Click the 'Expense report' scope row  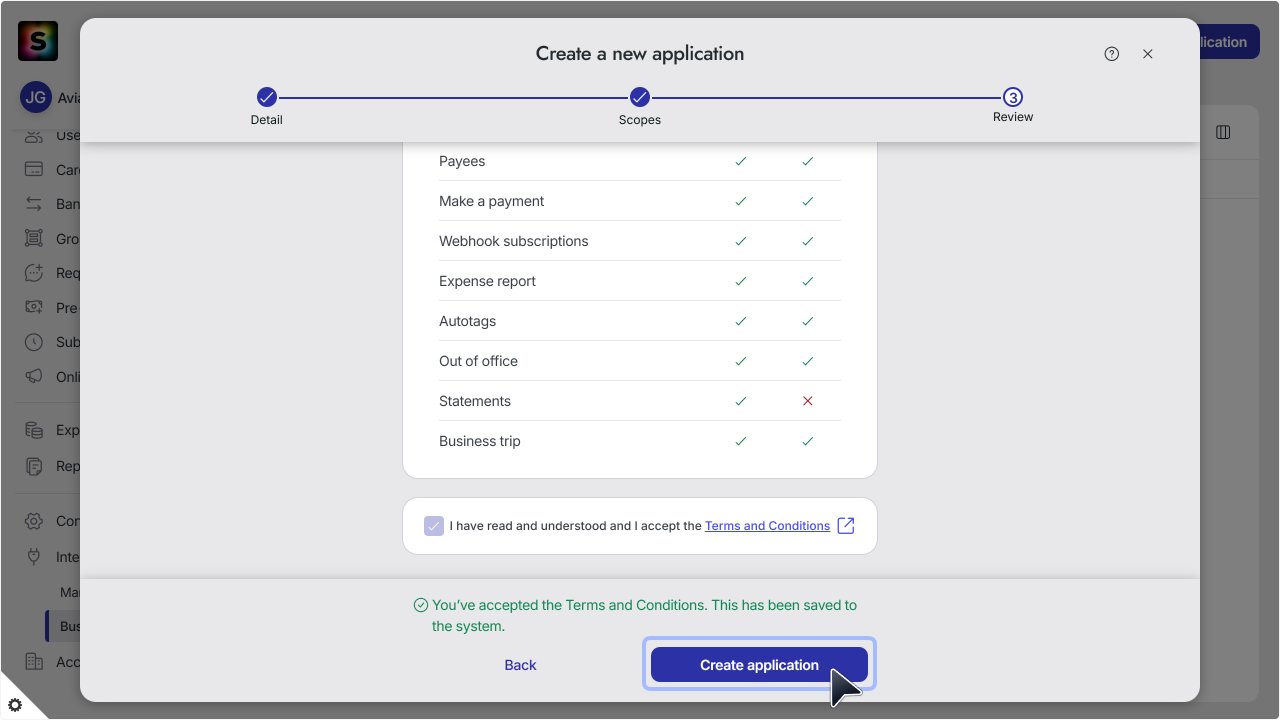[x=640, y=281]
